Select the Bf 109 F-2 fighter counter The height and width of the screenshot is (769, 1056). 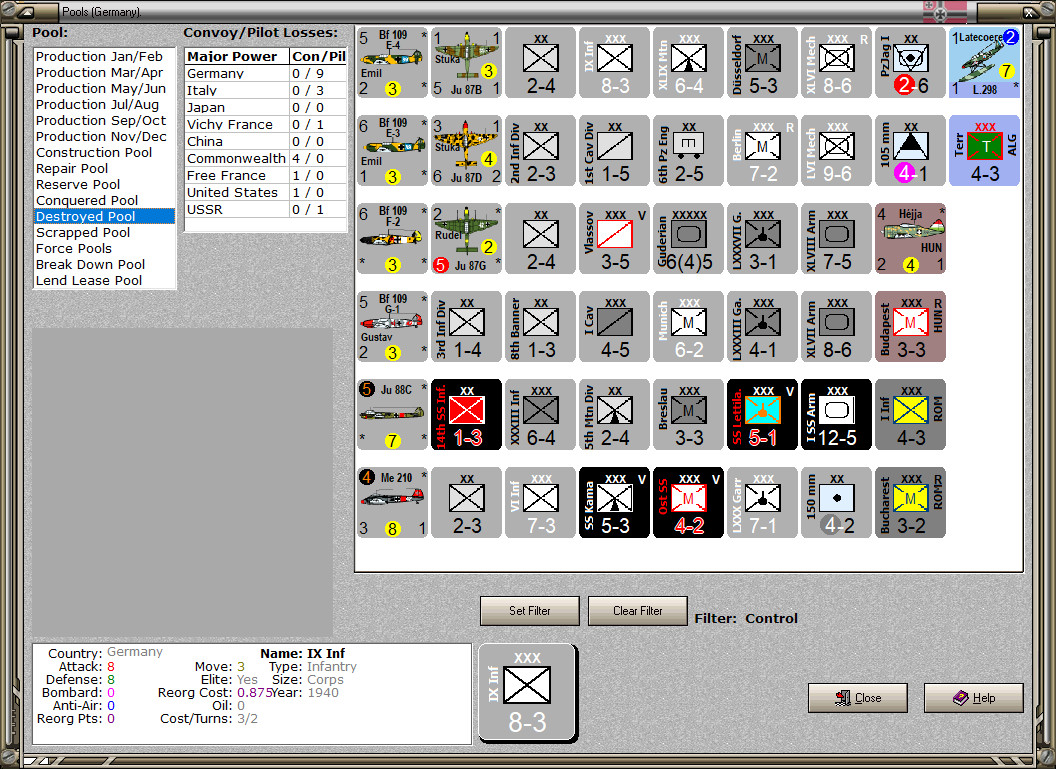(x=393, y=238)
